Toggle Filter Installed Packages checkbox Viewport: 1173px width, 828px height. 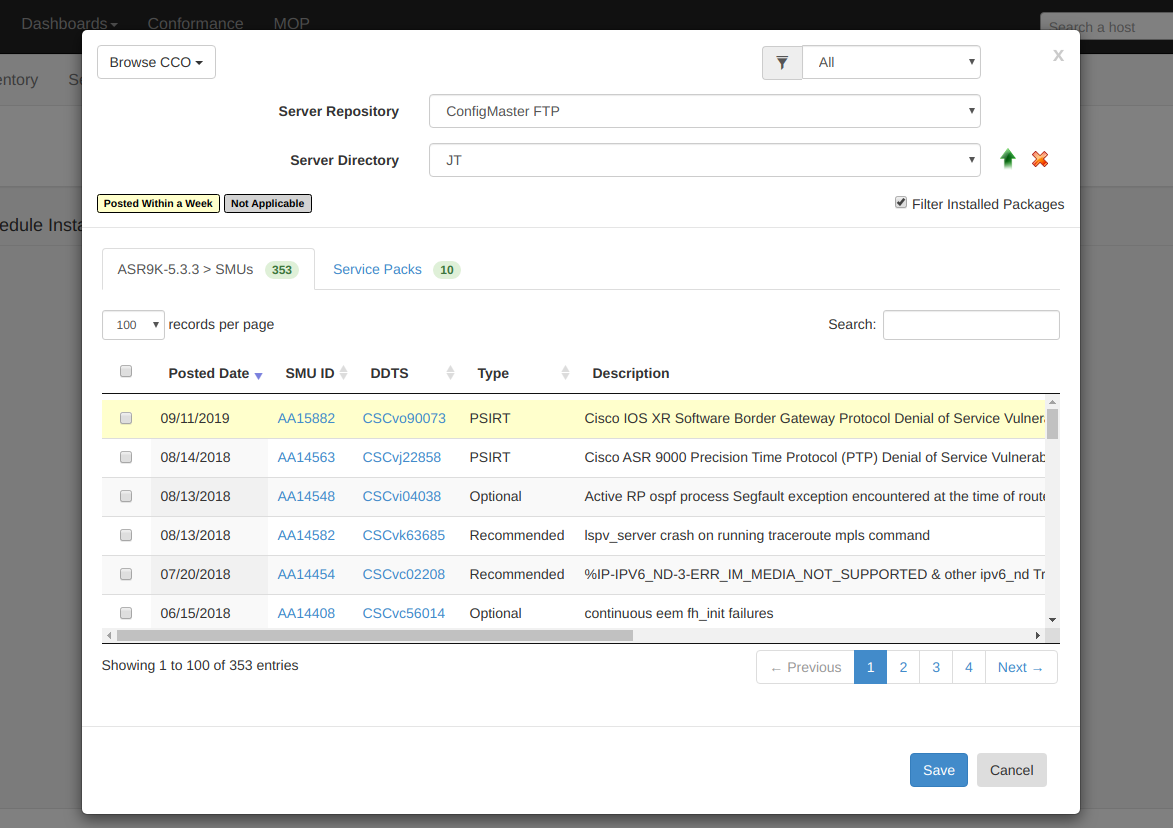pos(901,203)
